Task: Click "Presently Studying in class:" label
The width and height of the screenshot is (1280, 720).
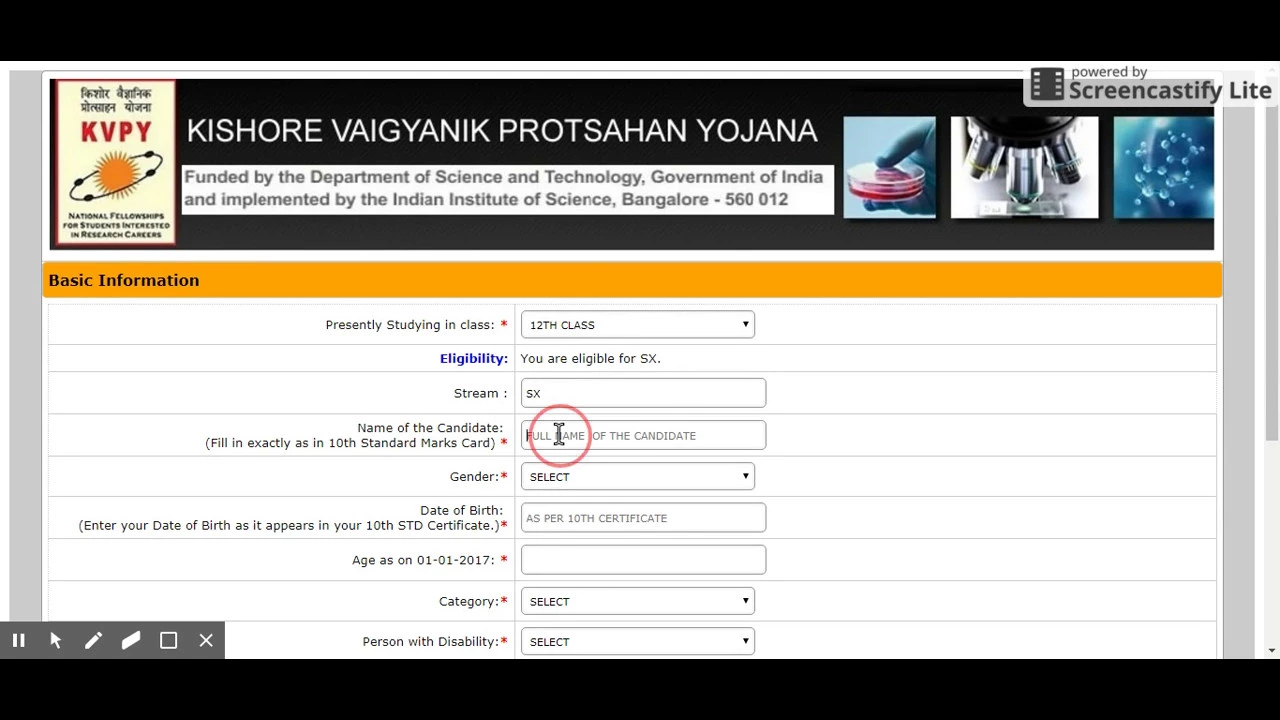Action: pos(410,325)
